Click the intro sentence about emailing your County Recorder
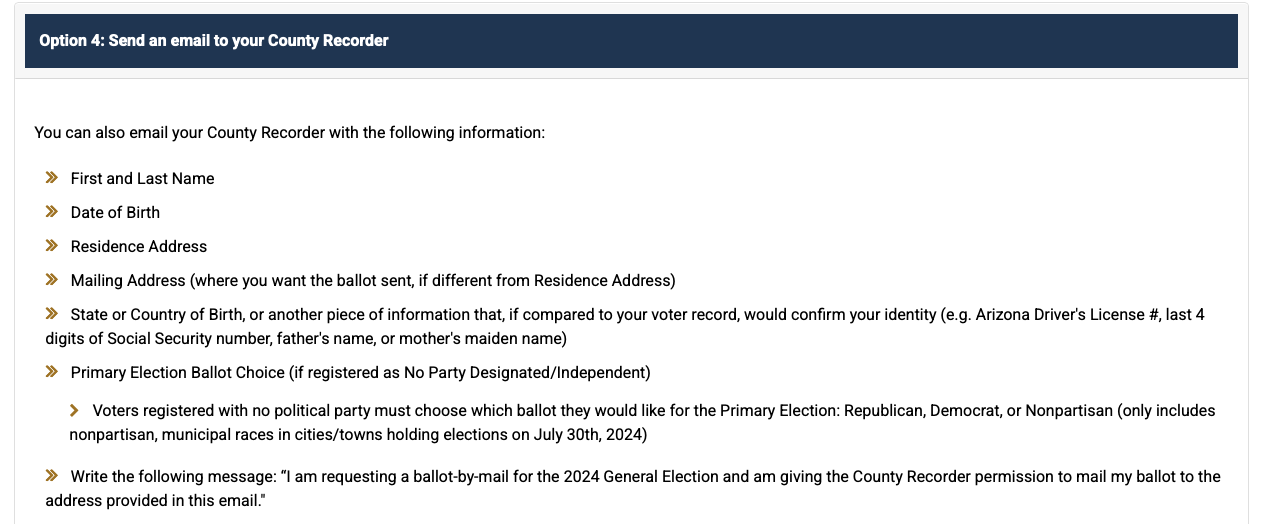 point(290,132)
